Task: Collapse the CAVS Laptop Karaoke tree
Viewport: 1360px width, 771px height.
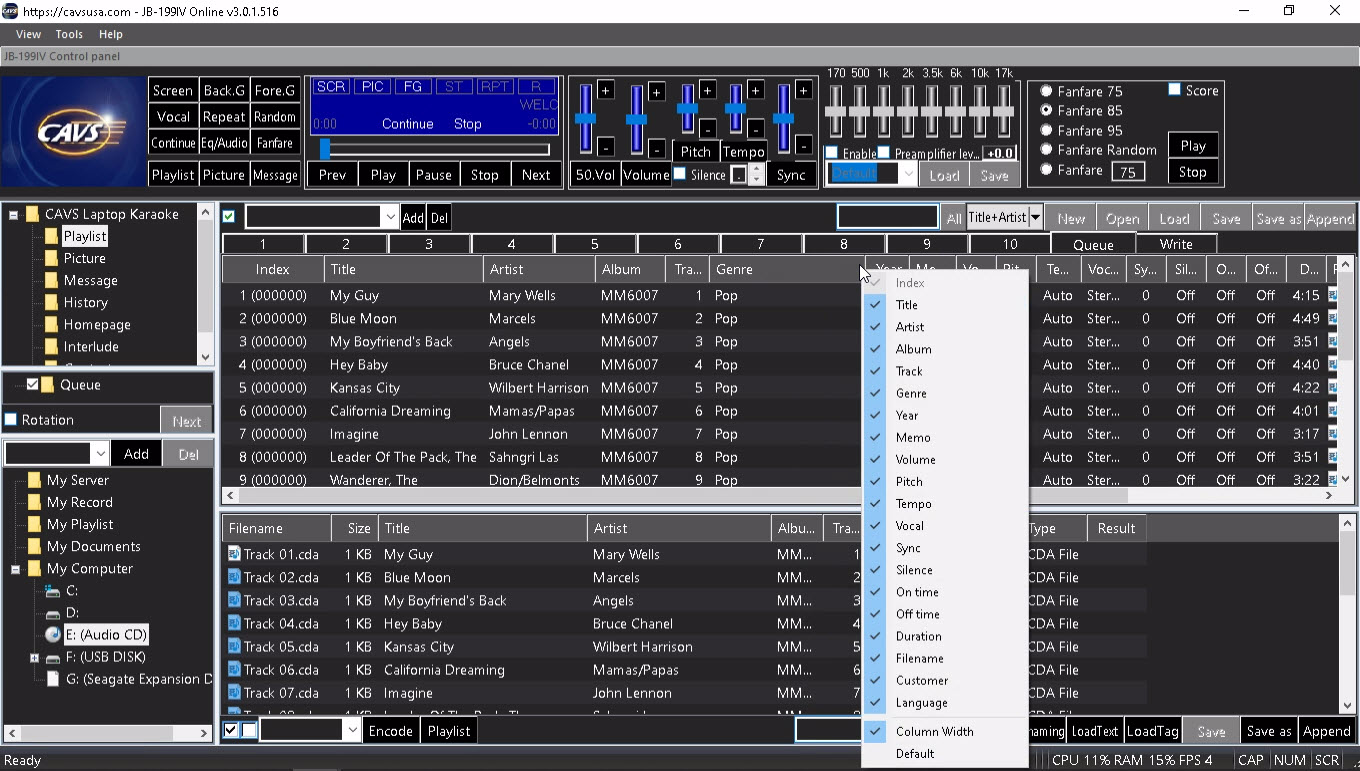Action: point(14,214)
